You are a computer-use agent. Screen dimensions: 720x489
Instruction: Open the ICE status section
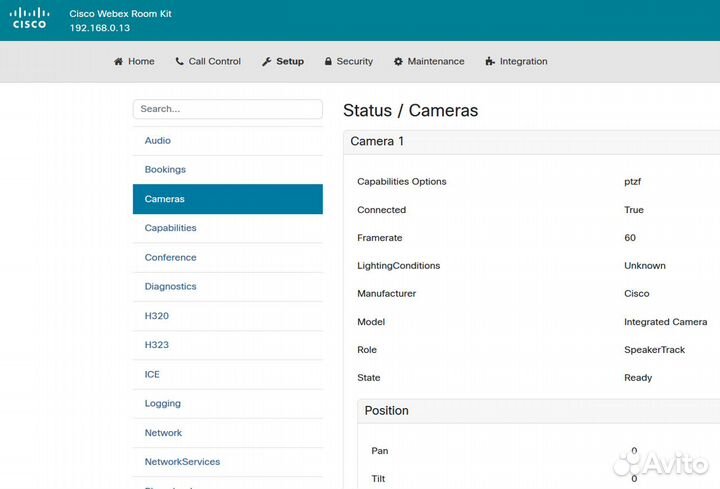pyautogui.click(x=228, y=374)
